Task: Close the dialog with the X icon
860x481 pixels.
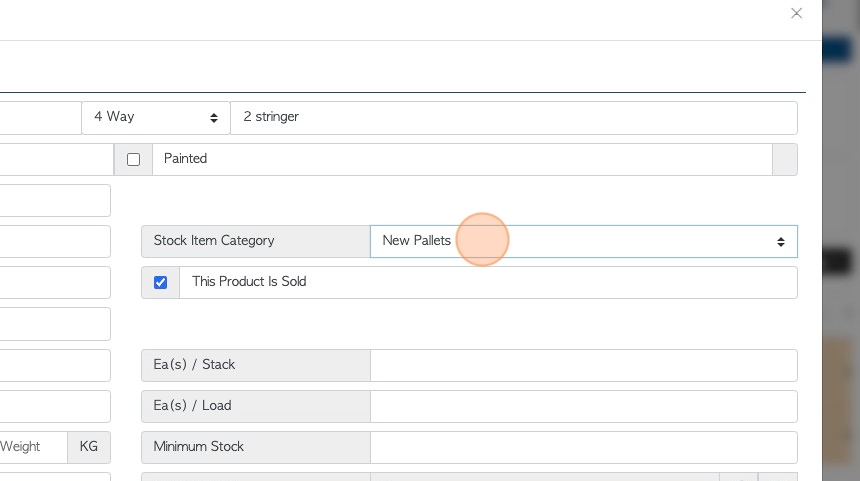Action: coord(796,13)
